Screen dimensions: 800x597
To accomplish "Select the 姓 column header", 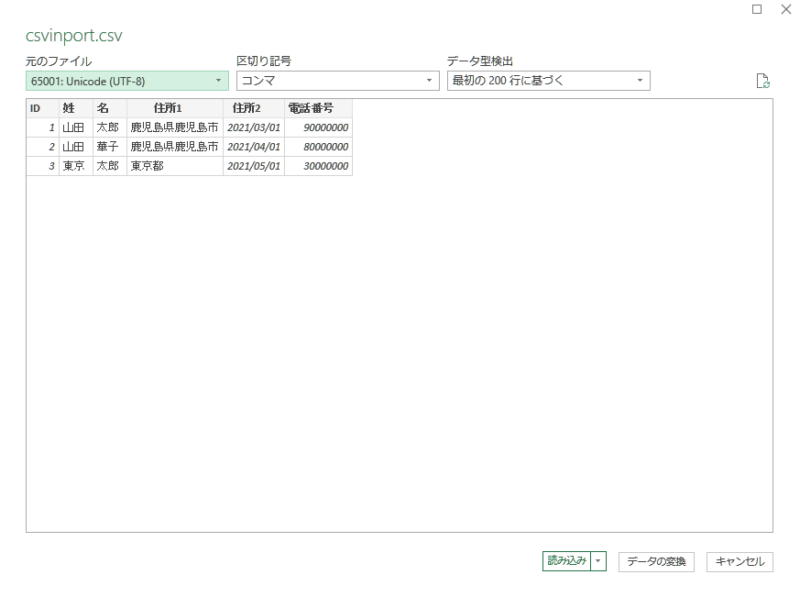I will tap(69, 109).
